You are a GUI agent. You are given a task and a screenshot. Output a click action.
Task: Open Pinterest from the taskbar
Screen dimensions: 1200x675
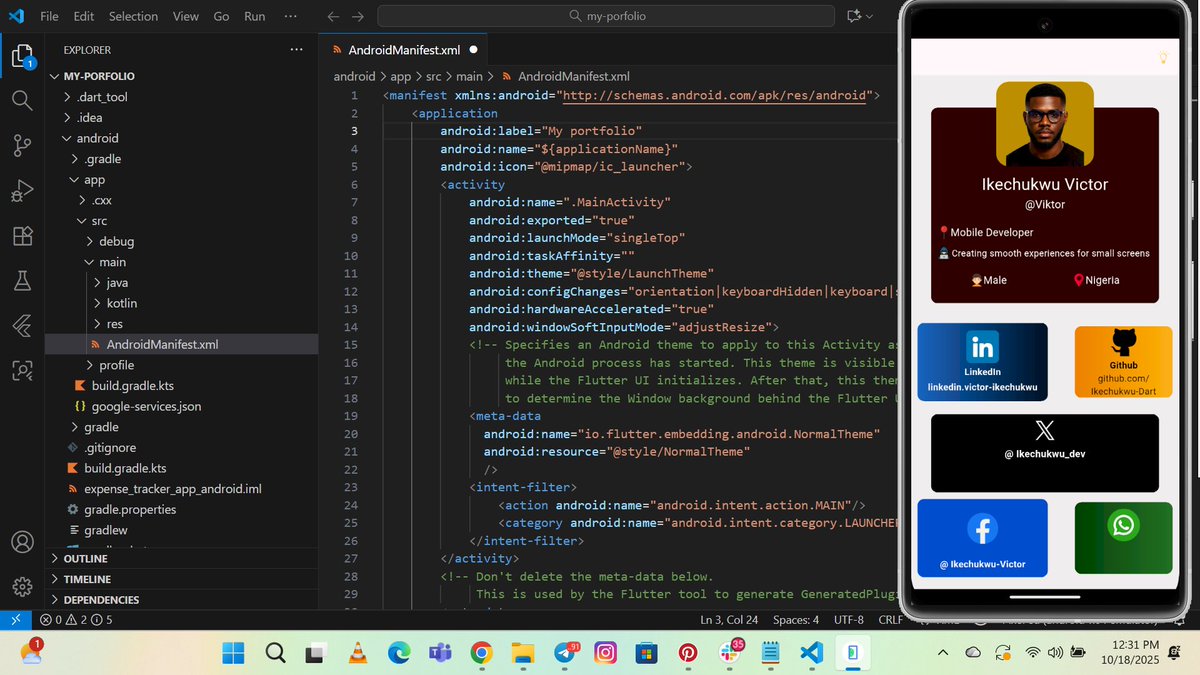pyautogui.click(x=688, y=653)
